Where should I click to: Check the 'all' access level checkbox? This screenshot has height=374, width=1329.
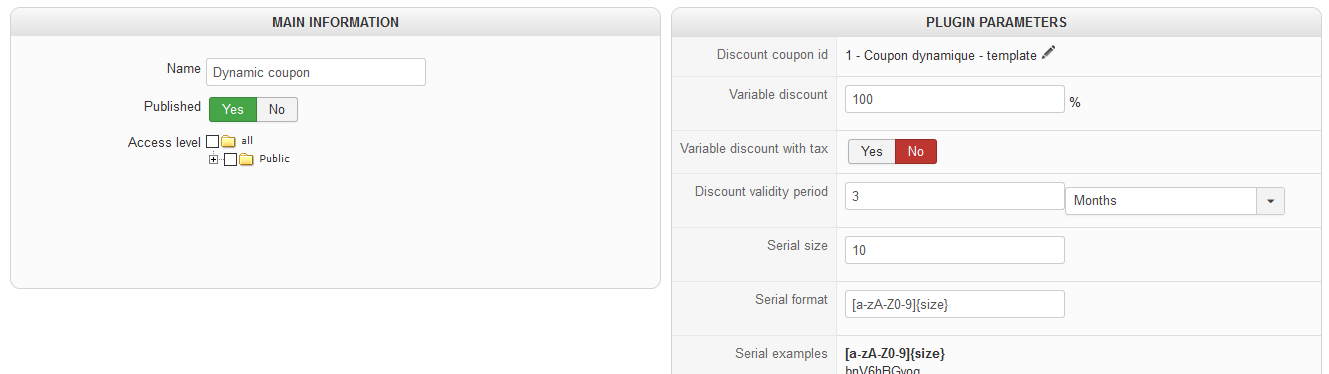(x=212, y=142)
